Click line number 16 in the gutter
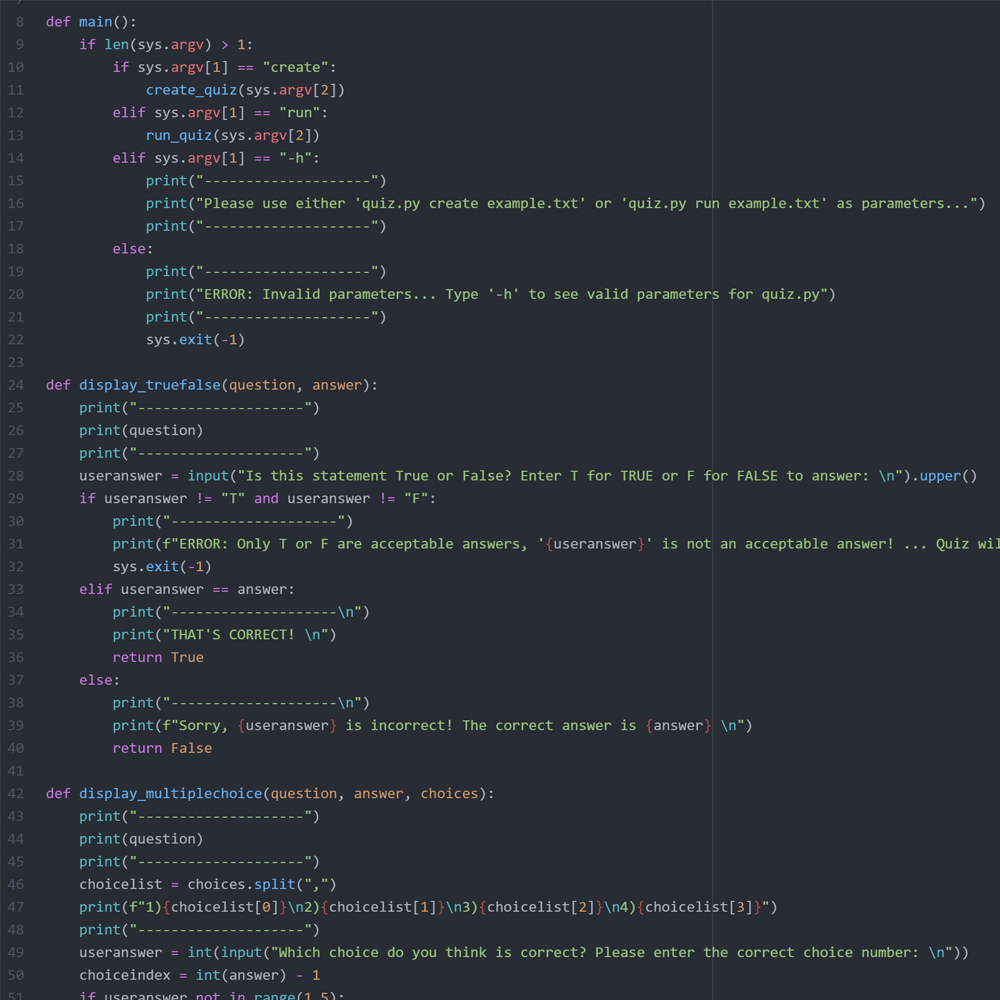 click(16, 203)
